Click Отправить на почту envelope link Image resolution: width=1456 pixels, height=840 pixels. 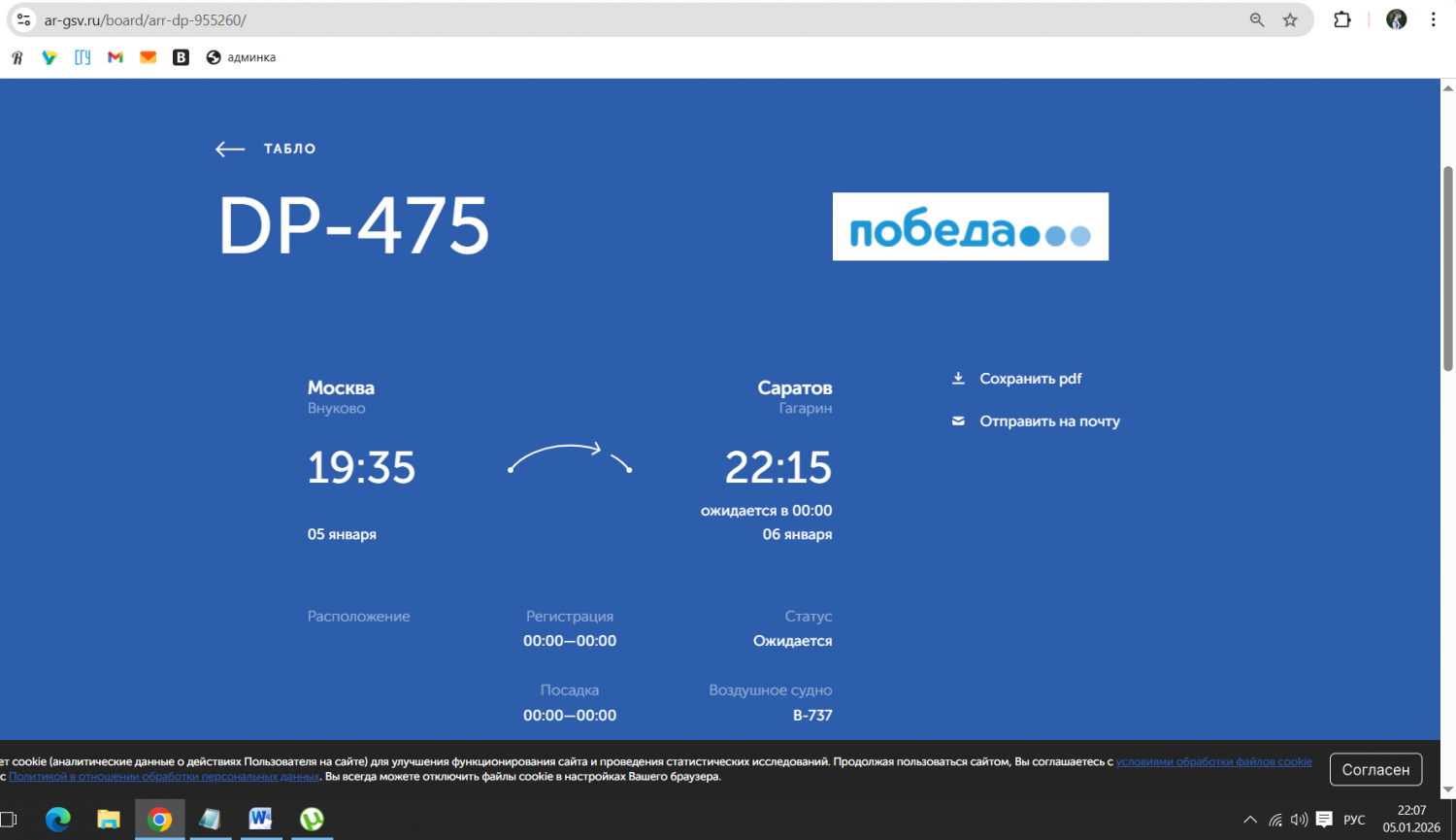[x=1048, y=421]
